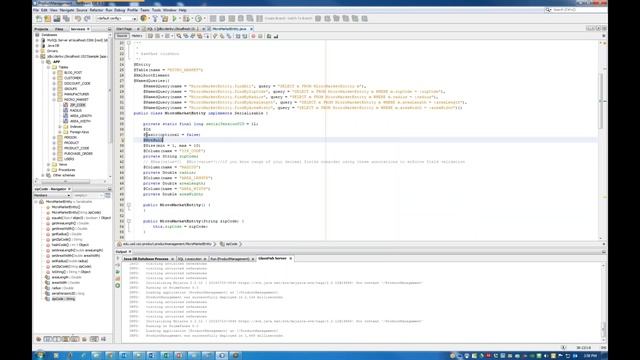The width and height of the screenshot is (640, 360).
Task: Open the Edit menu
Action: point(44,10)
